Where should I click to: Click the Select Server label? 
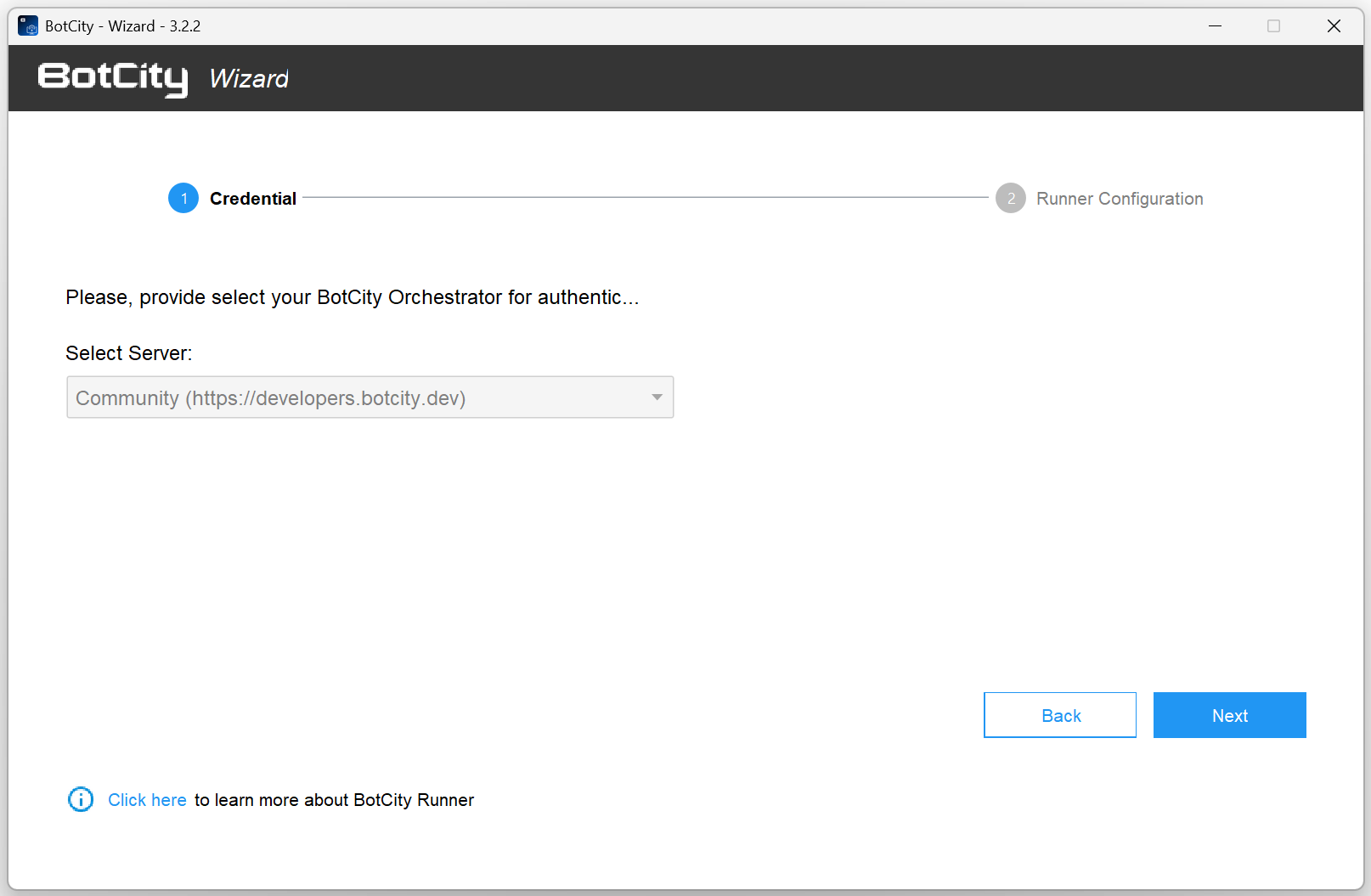[x=128, y=352]
